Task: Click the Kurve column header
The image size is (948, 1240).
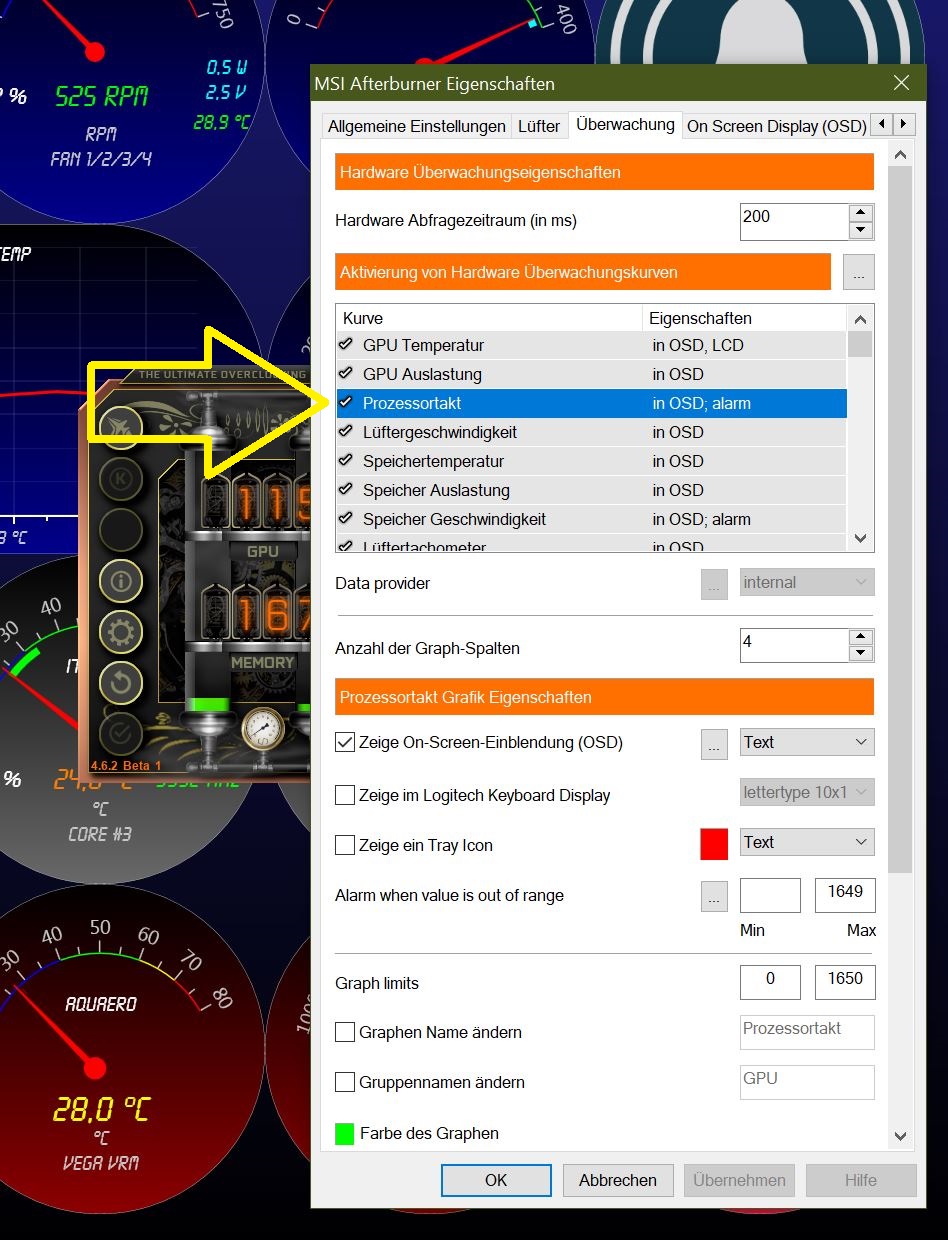Action: (489, 318)
